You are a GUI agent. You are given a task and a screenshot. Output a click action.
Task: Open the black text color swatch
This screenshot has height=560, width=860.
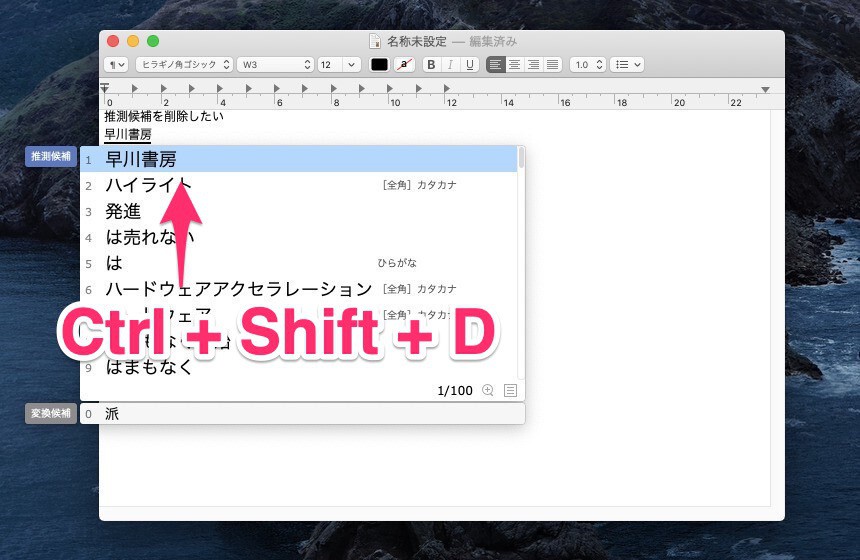point(379,64)
